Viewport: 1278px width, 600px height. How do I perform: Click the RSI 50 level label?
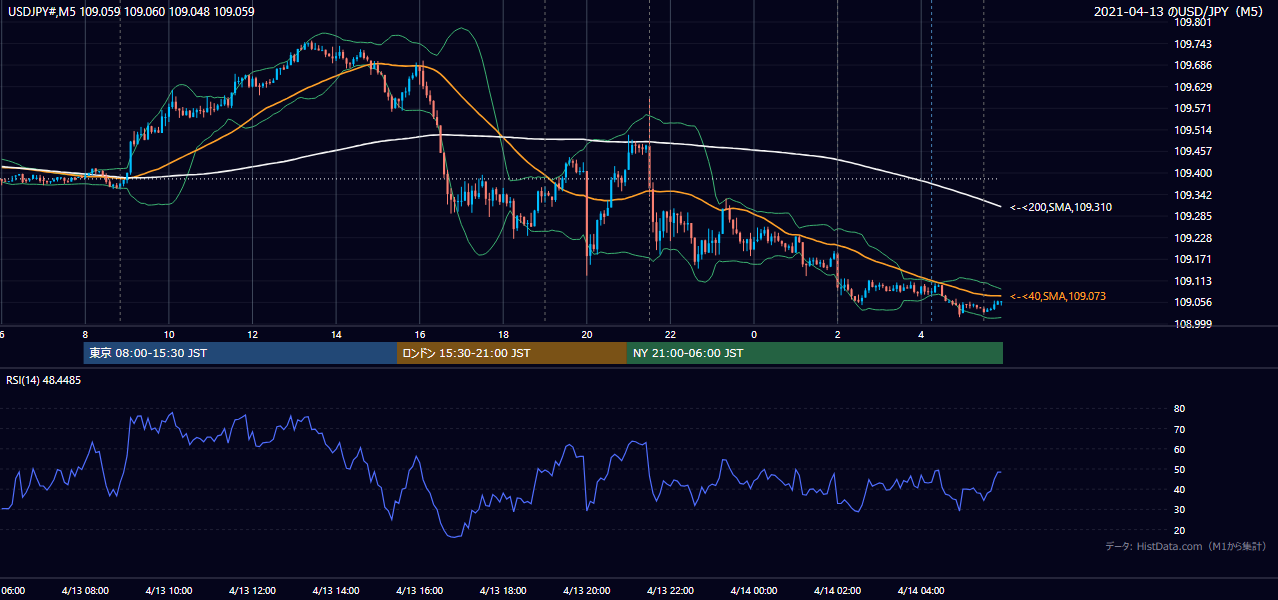pos(1179,469)
